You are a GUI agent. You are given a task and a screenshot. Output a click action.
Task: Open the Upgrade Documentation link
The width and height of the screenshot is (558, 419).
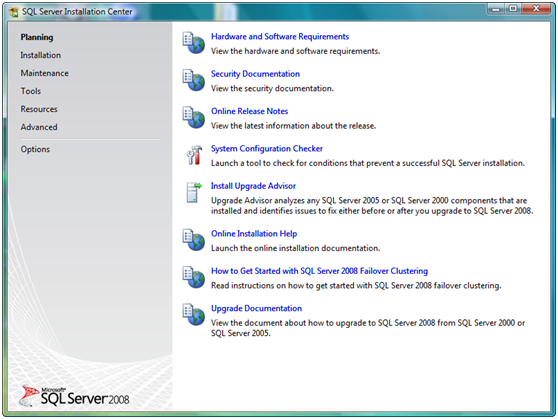[256, 309]
